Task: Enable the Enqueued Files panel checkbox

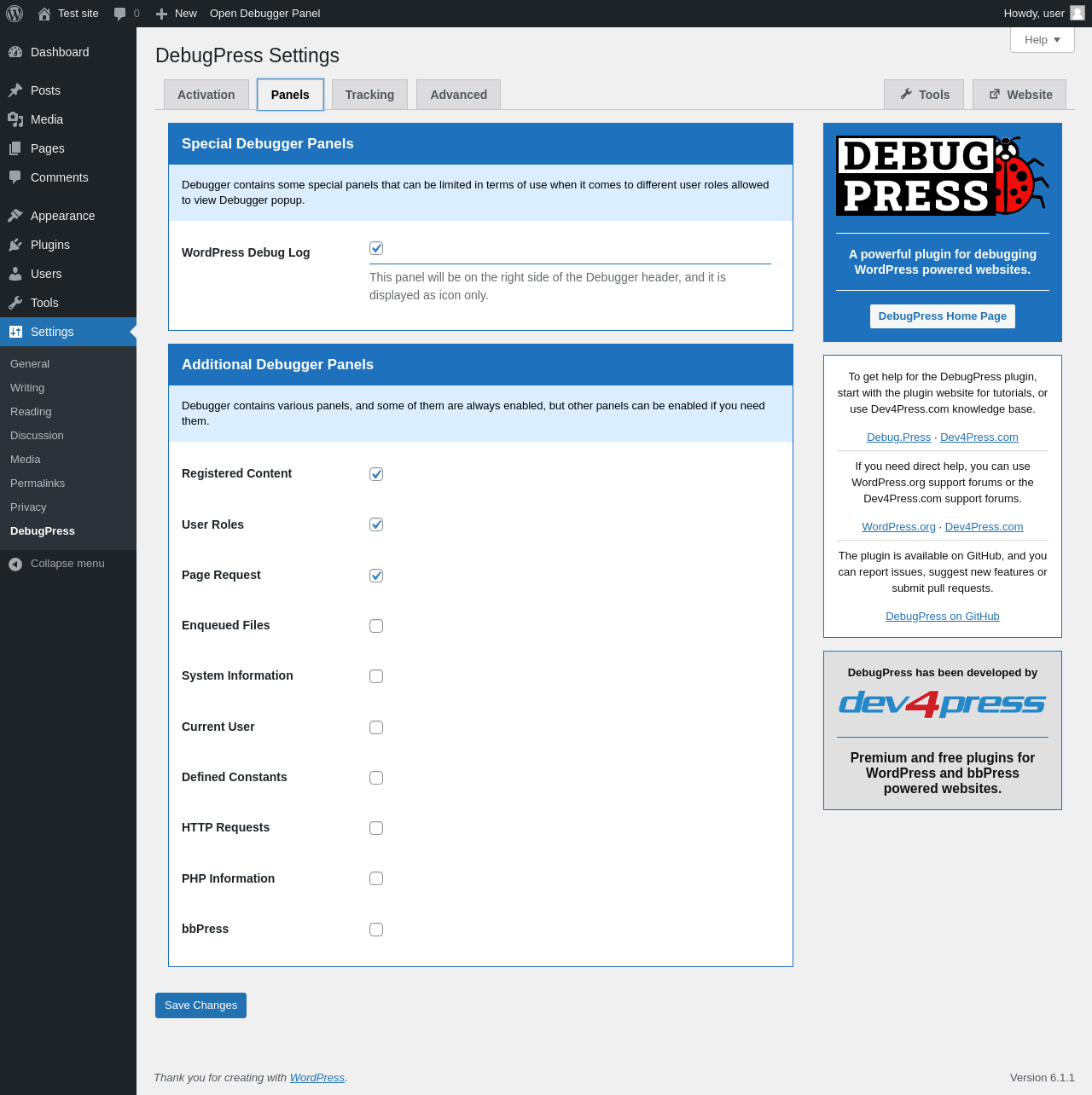Action: click(376, 626)
